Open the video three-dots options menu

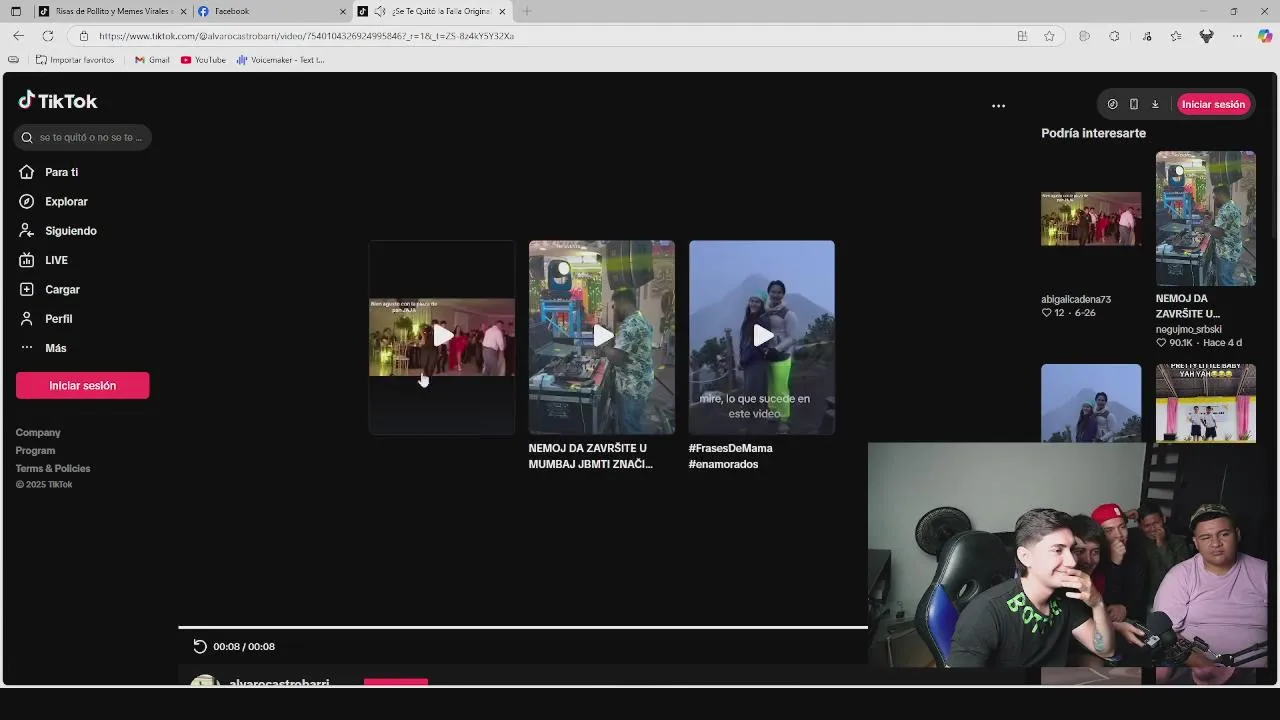coord(998,105)
